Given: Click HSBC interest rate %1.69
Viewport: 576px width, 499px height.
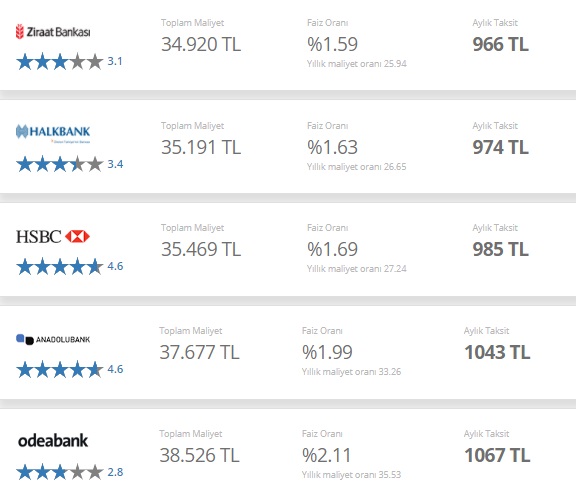Looking at the screenshot, I should 332,249.
